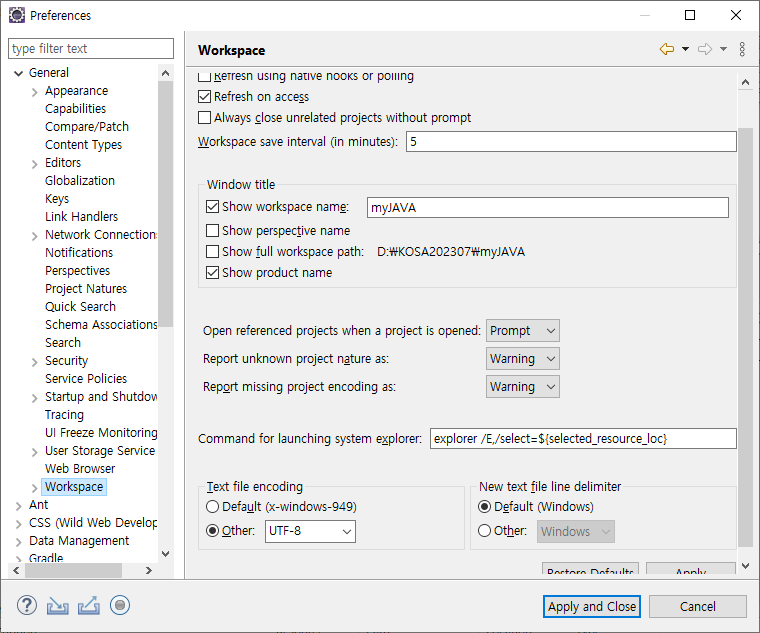The height and width of the screenshot is (633, 760).
Task: Collapse the General tree node
Action: (18, 73)
